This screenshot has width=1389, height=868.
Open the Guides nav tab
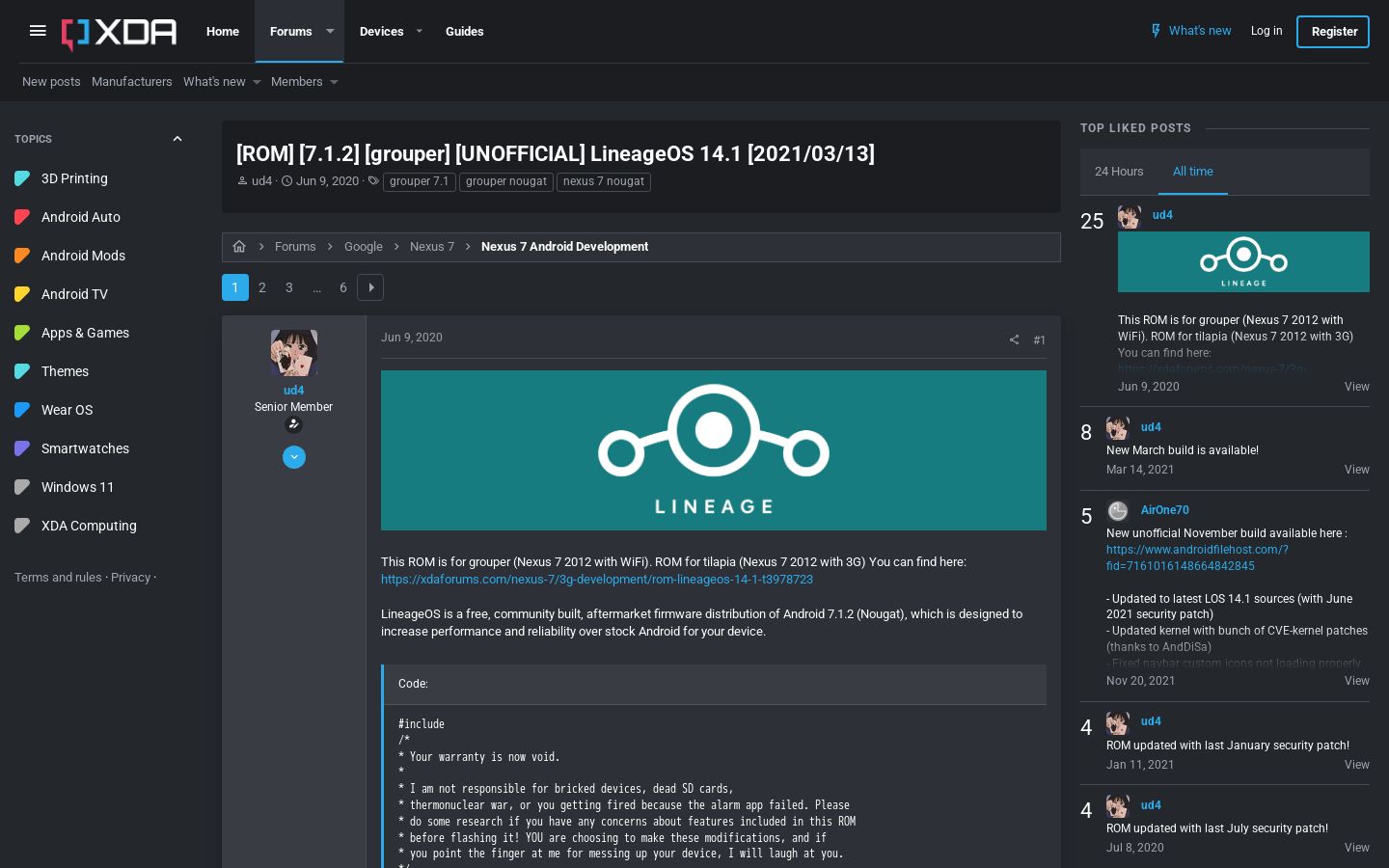point(465,31)
